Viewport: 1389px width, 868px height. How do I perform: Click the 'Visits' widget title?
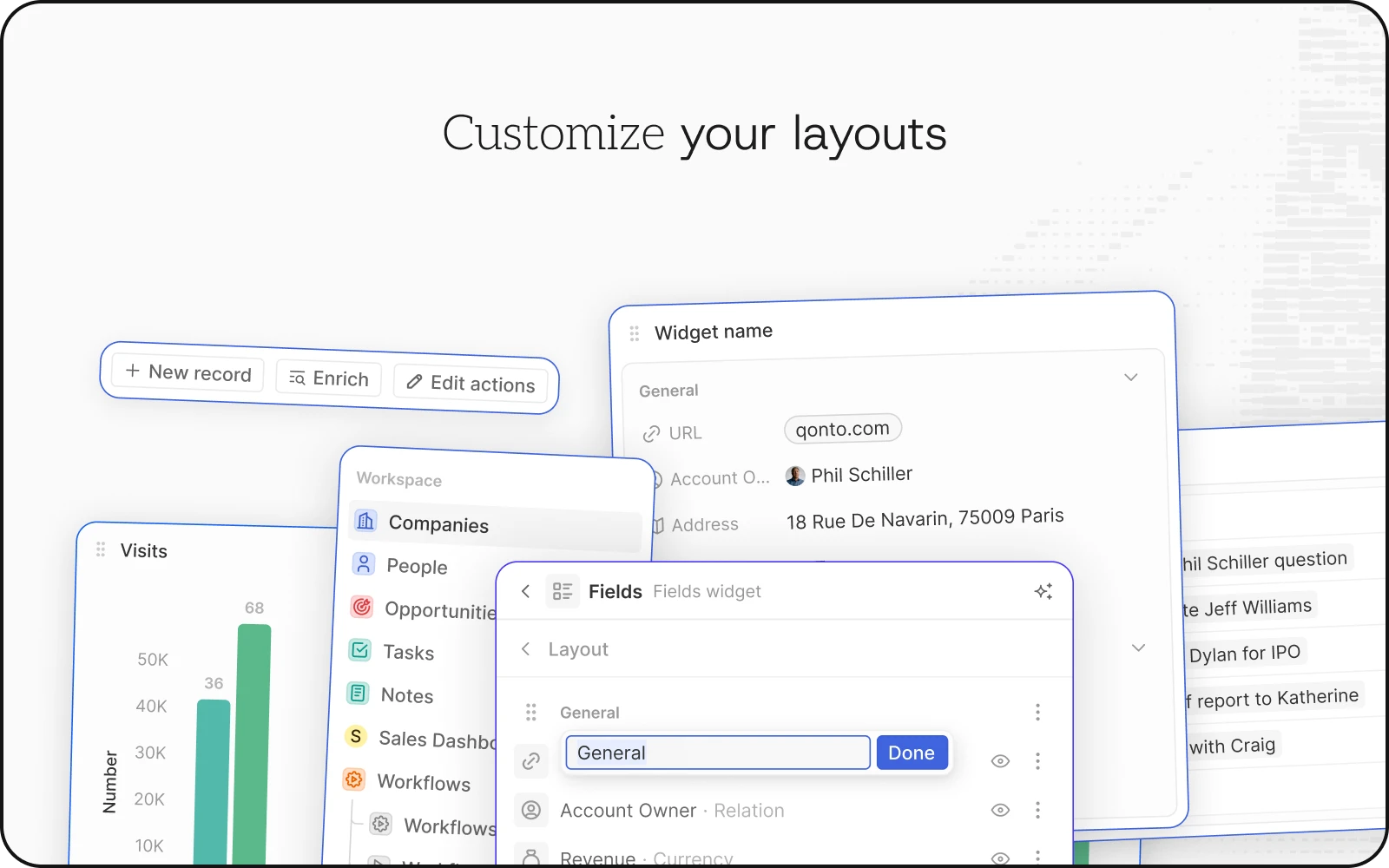point(144,550)
